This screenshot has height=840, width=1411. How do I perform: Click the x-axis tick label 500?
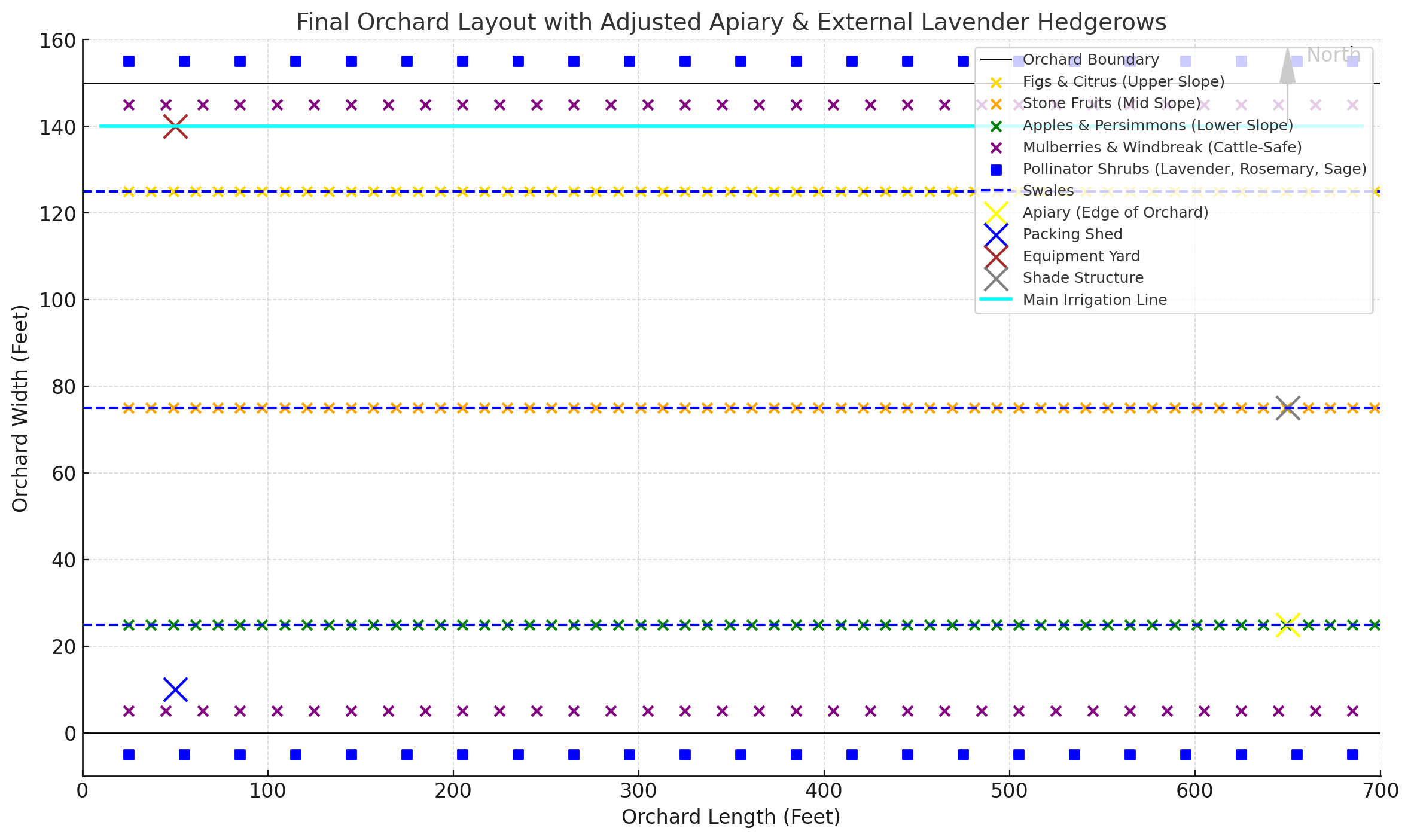[x=1009, y=791]
